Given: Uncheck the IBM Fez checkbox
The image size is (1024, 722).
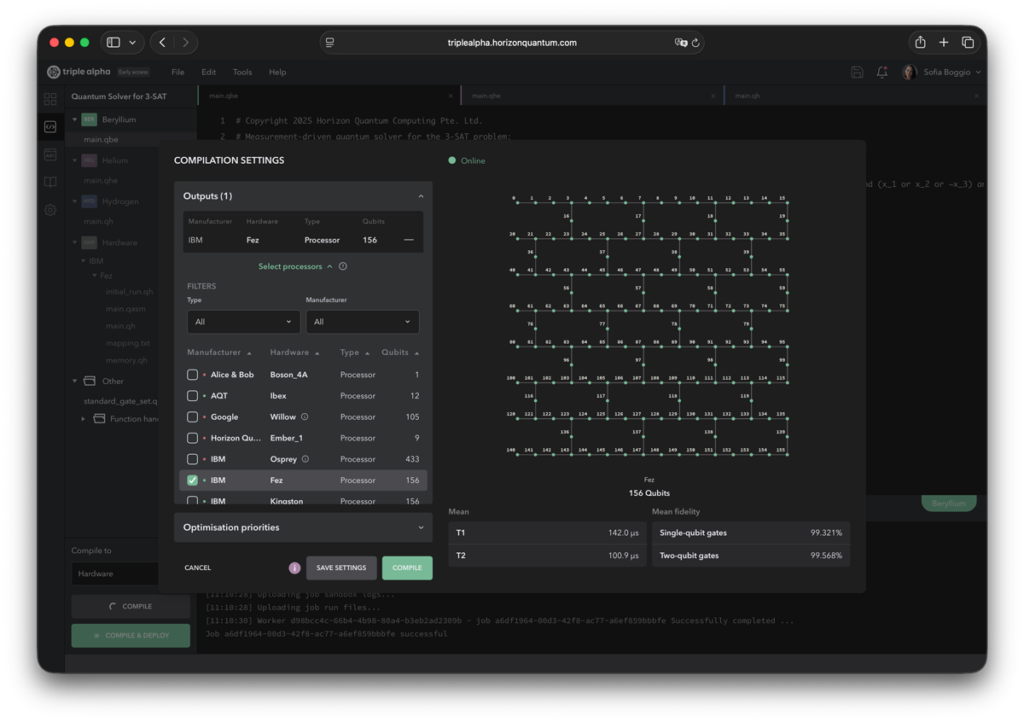Looking at the screenshot, I should click(x=192, y=480).
